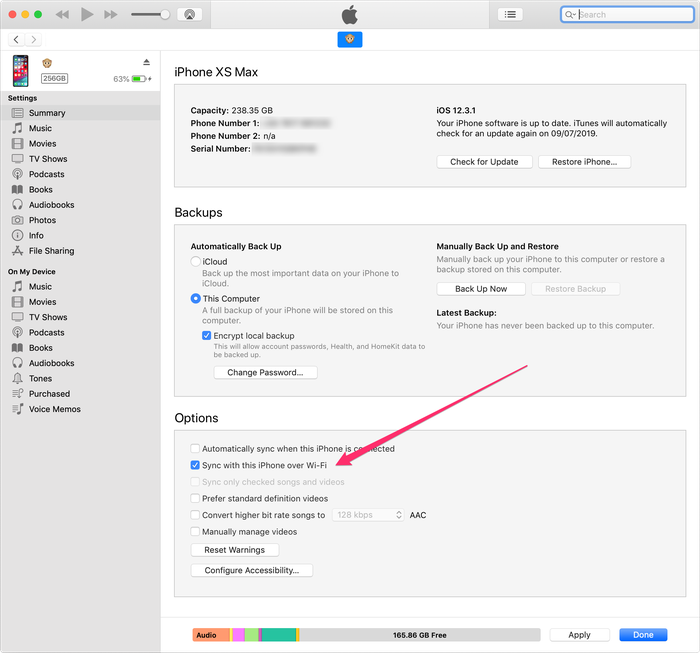Open Movies under Settings
The width and height of the screenshot is (700, 653).
point(80,144)
